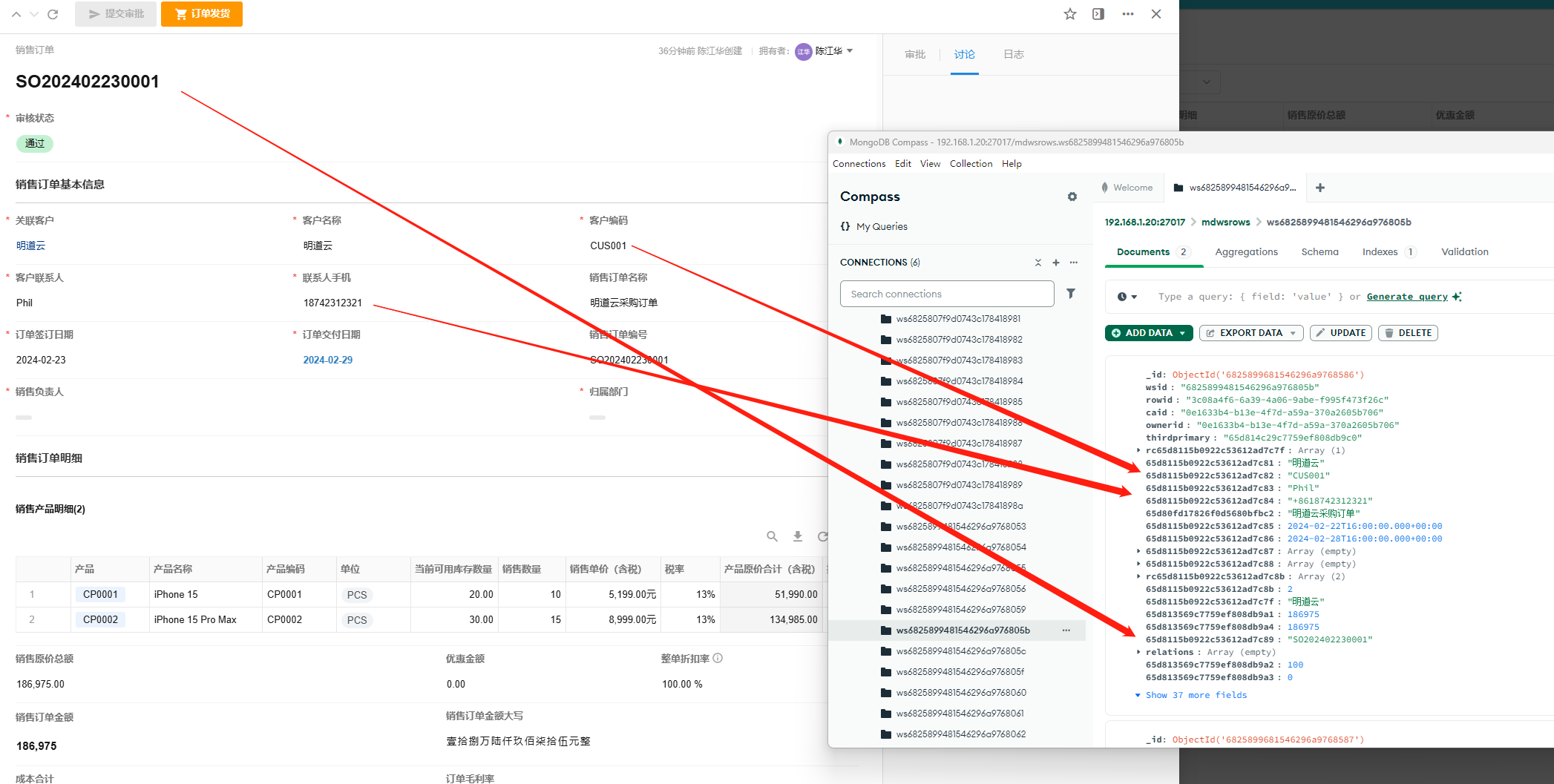Open the Collection menu
Screen dimensions: 1554x784
click(x=971, y=164)
